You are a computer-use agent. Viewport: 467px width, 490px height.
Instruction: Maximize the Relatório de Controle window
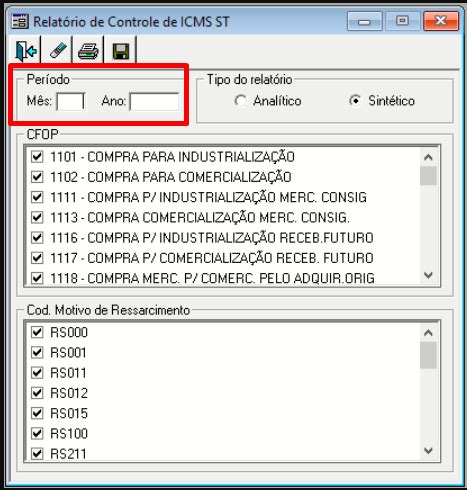(x=402, y=22)
